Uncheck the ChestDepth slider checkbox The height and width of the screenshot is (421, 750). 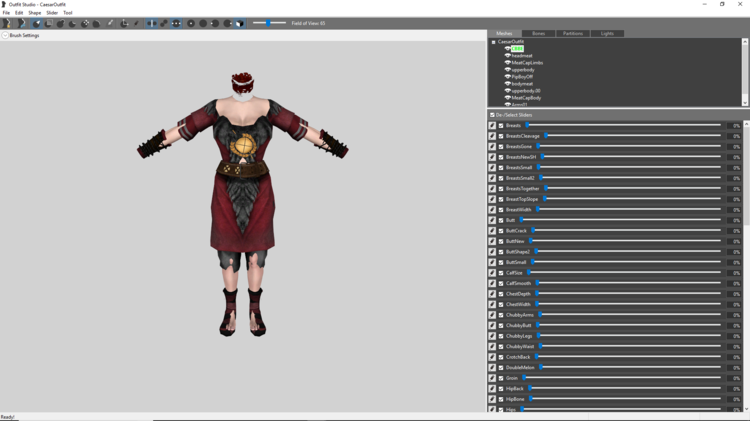(501, 294)
